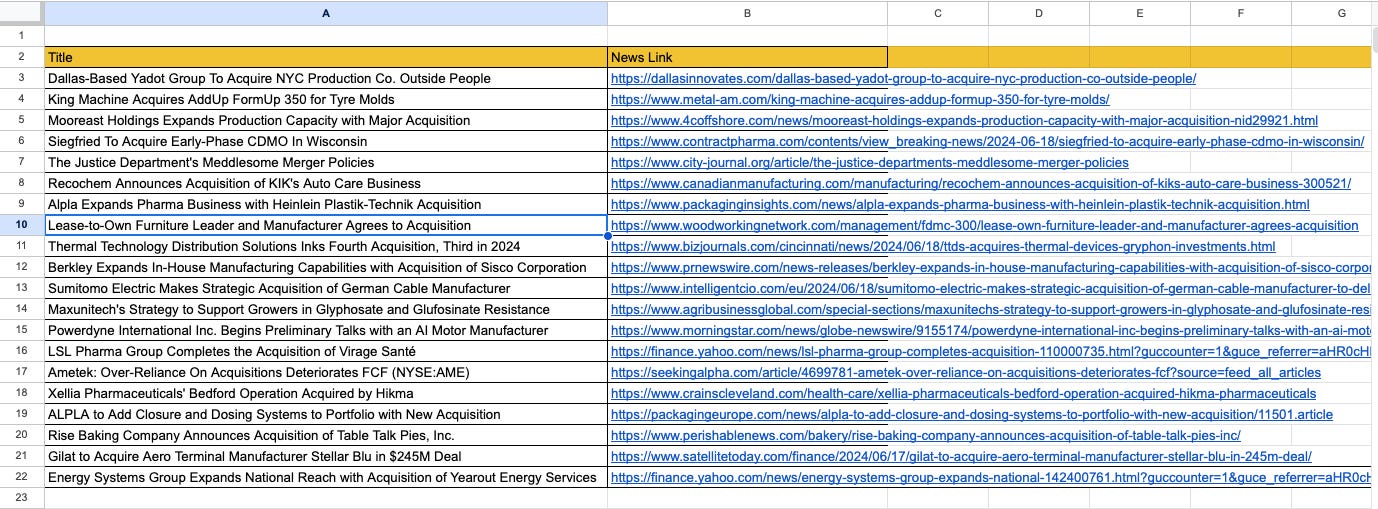Select the Energy Systems Group Expands cell
Viewport: 1378px width, 509px height.
[326, 477]
